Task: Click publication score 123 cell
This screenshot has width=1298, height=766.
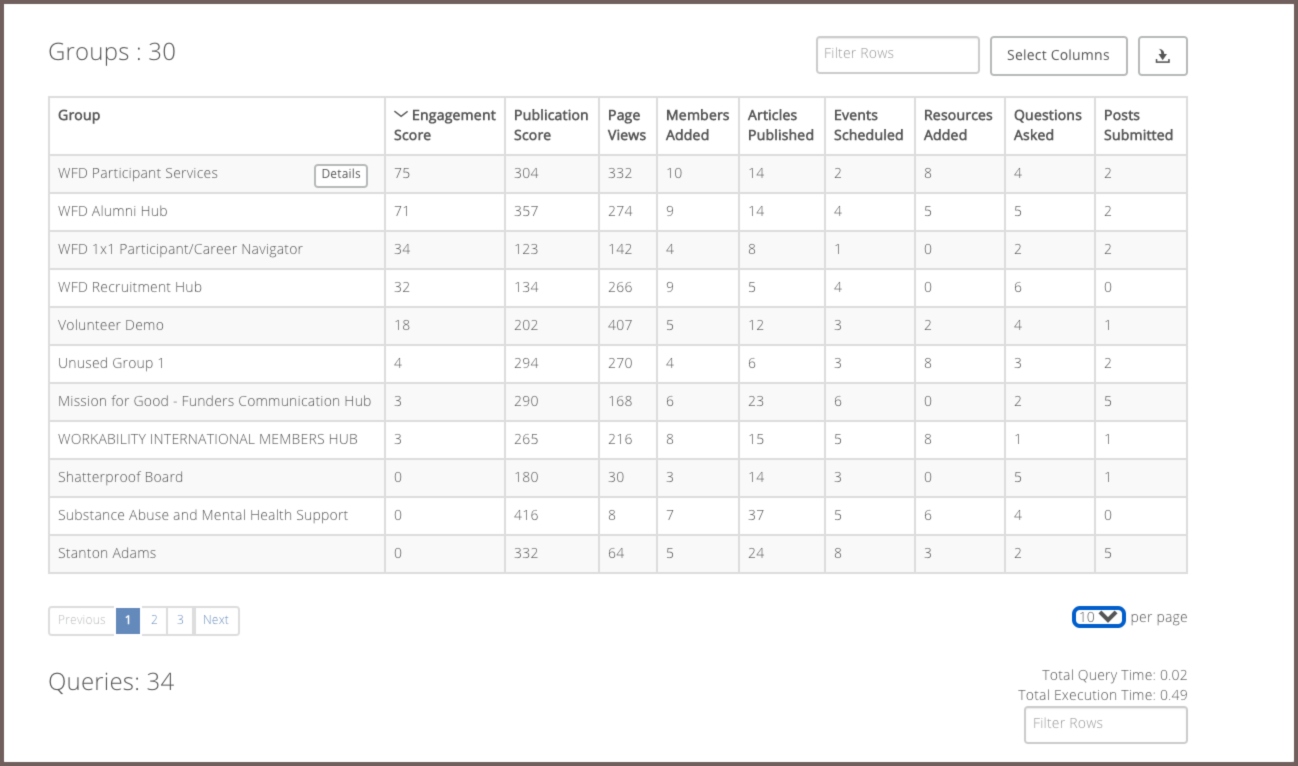Action: pyautogui.click(x=551, y=249)
